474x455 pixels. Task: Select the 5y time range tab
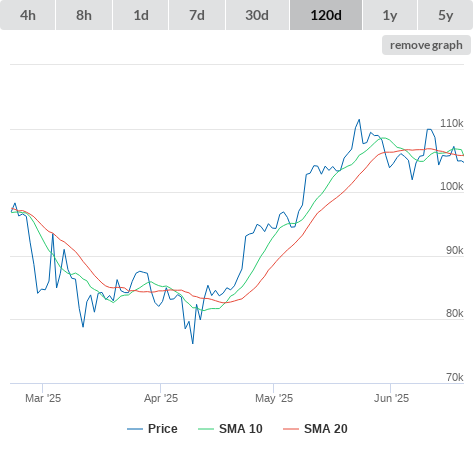(x=446, y=15)
